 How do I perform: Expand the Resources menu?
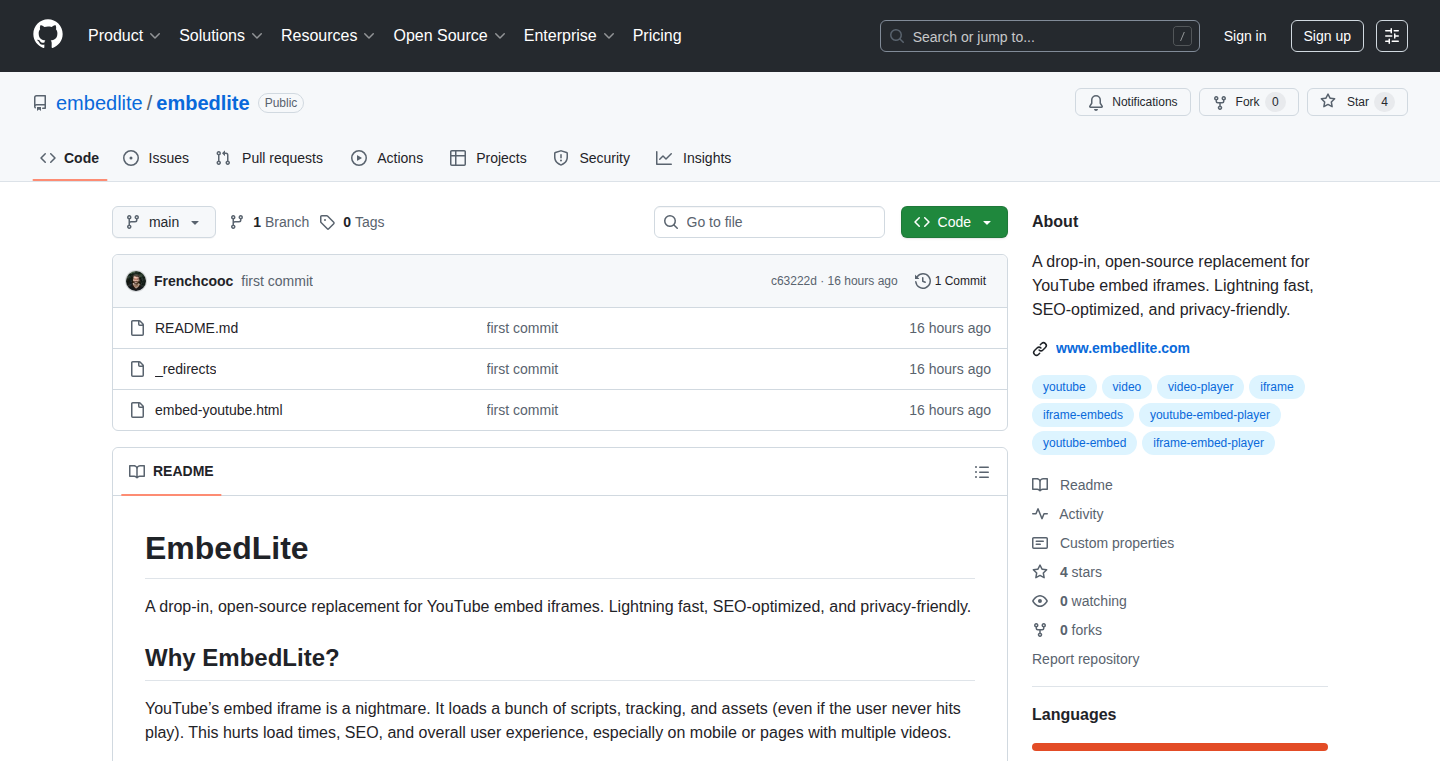pos(328,36)
